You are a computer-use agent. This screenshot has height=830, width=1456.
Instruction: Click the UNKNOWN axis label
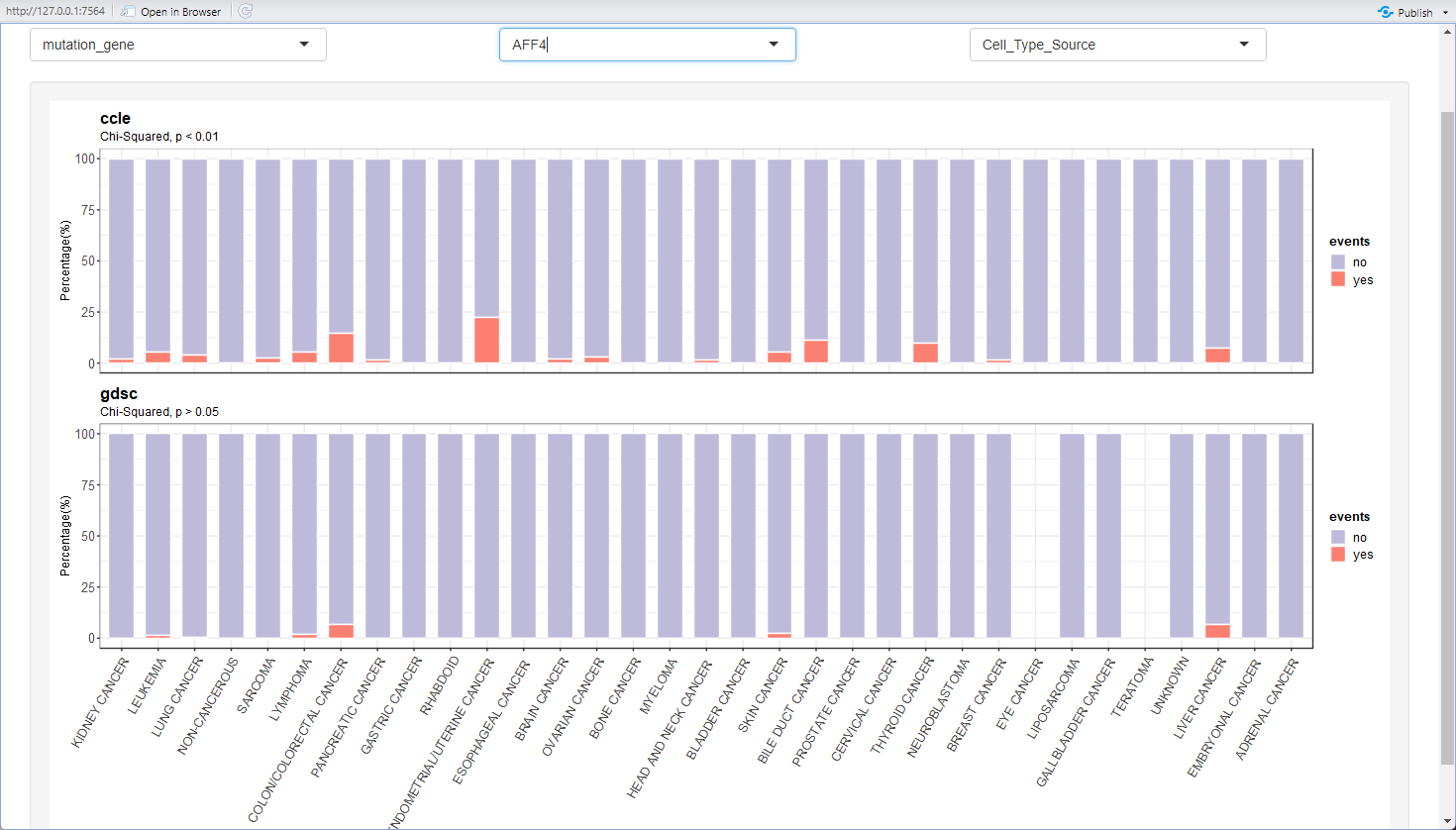1170,685
